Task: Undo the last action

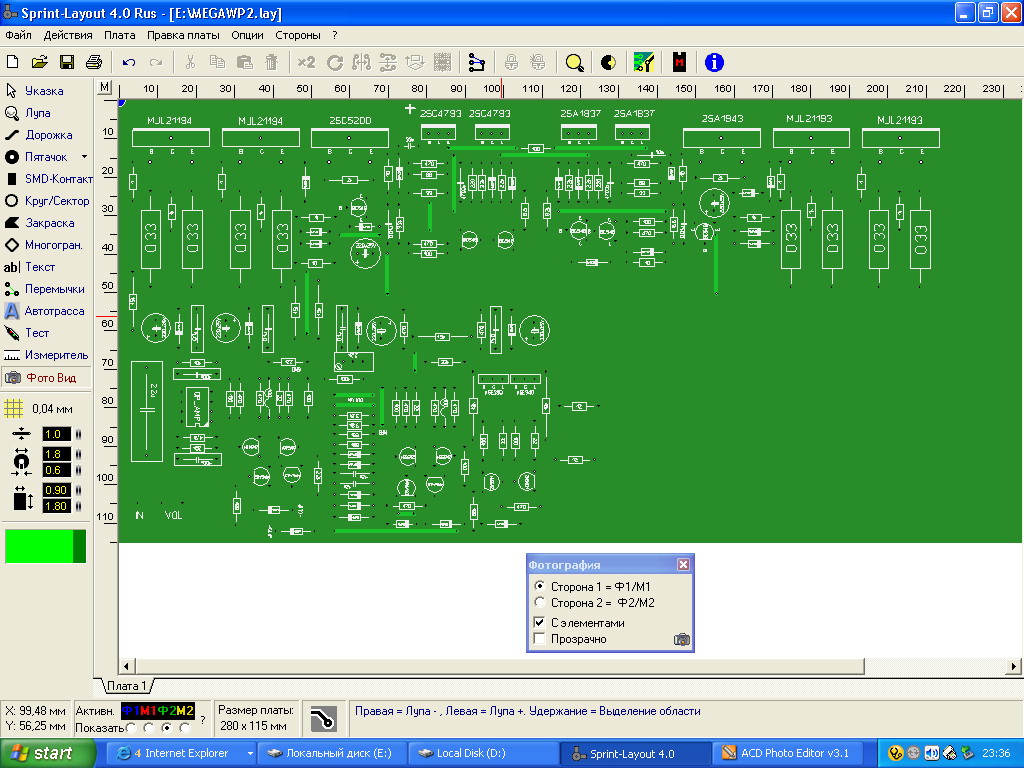Action: [129, 62]
